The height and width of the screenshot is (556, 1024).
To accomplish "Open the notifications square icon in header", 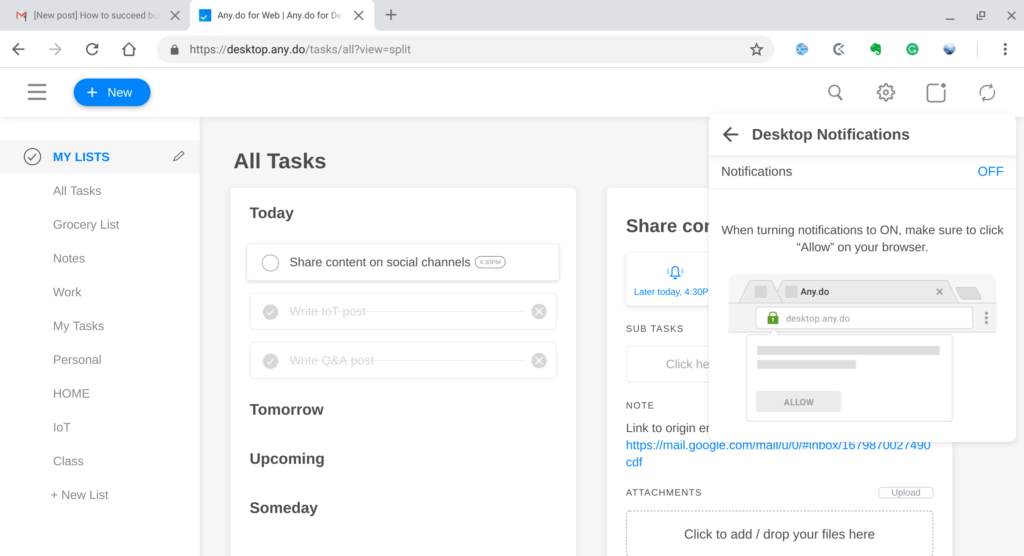I will tap(936, 93).
